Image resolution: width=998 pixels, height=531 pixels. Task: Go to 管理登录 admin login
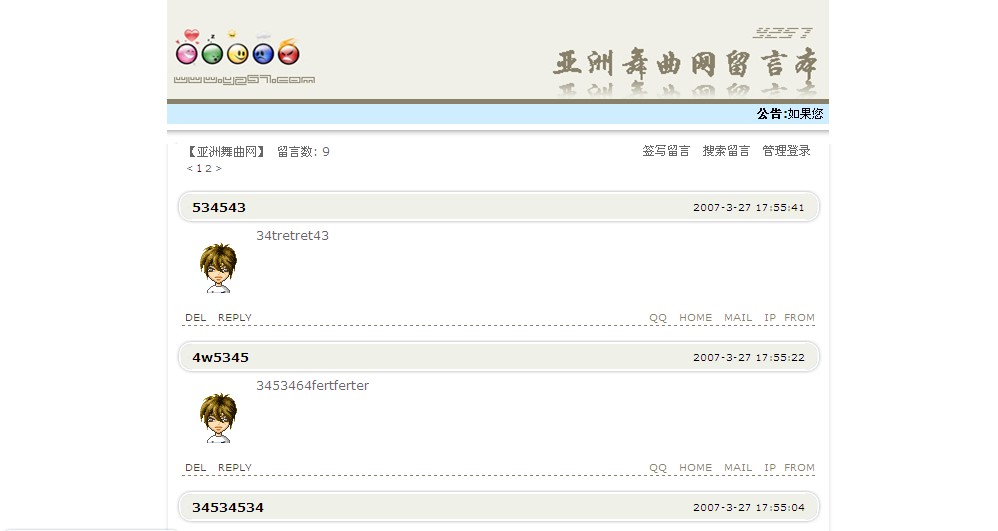pyautogui.click(x=787, y=151)
